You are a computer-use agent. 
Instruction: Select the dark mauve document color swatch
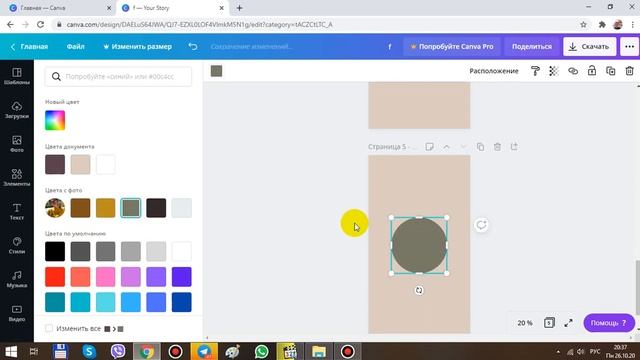pyautogui.click(x=55, y=164)
